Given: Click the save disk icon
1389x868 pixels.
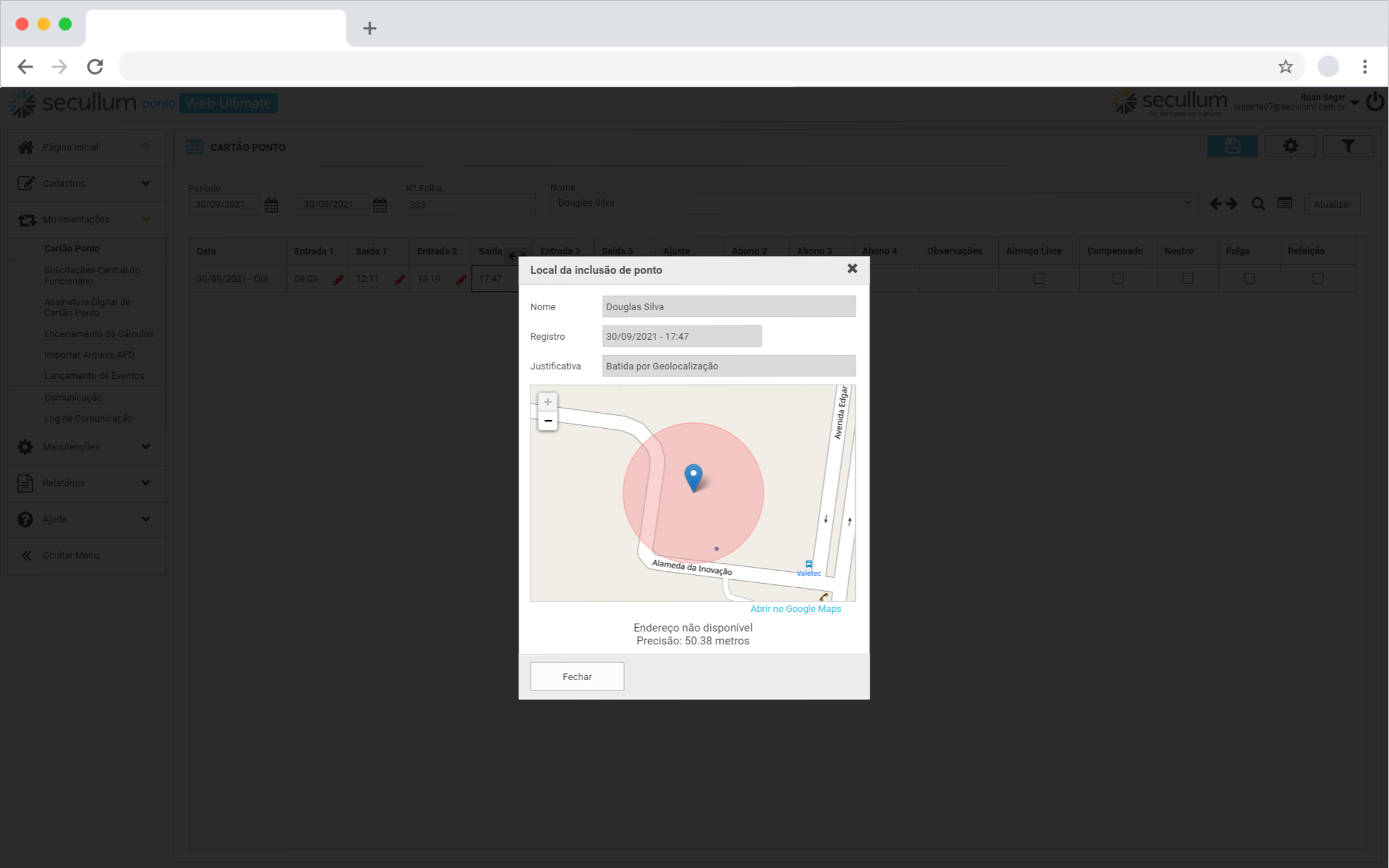Looking at the screenshot, I should click(1232, 146).
